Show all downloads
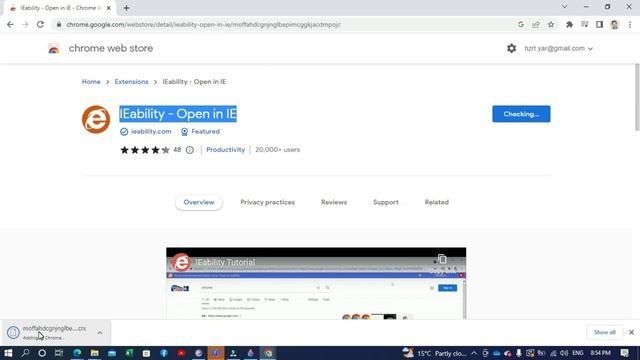Screen dimensions: 640x360 pyautogui.click(x=604, y=332)
